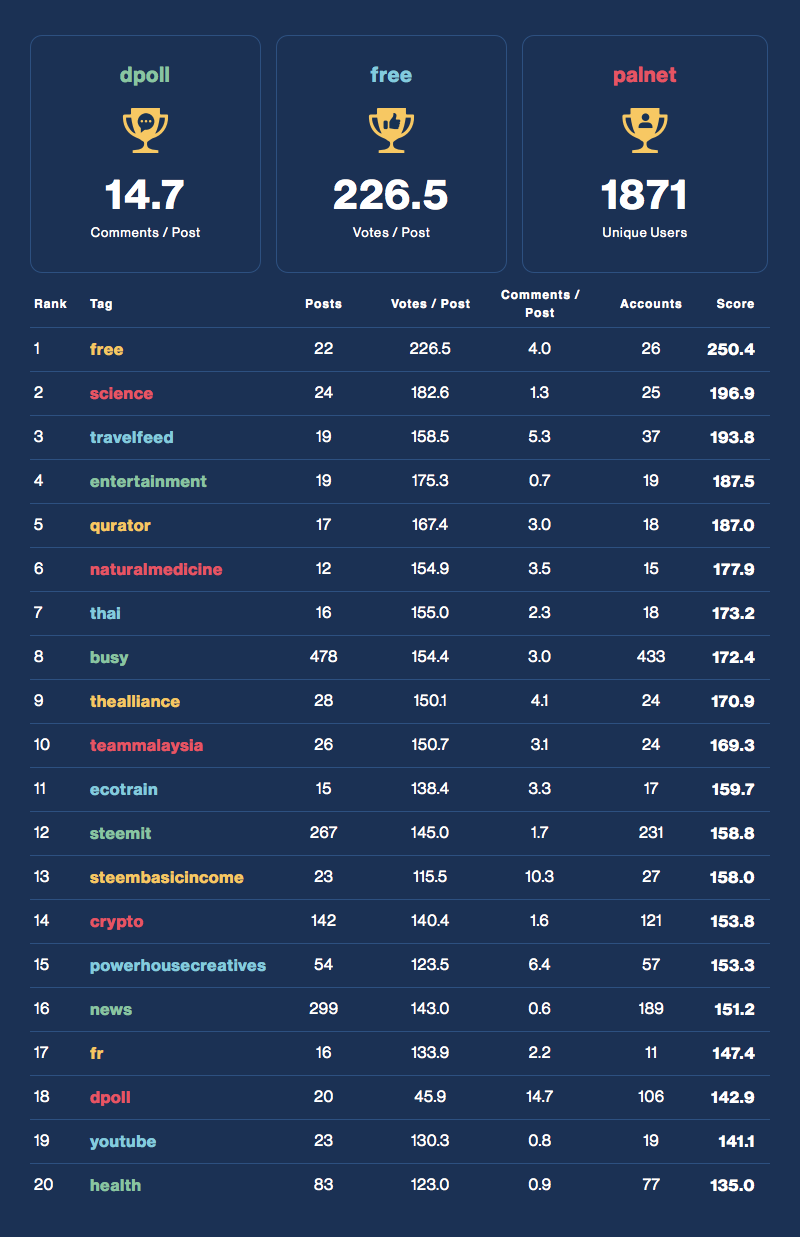
Task: Click the 141.1 score for youtube
Action: (x=735, y=1141)
